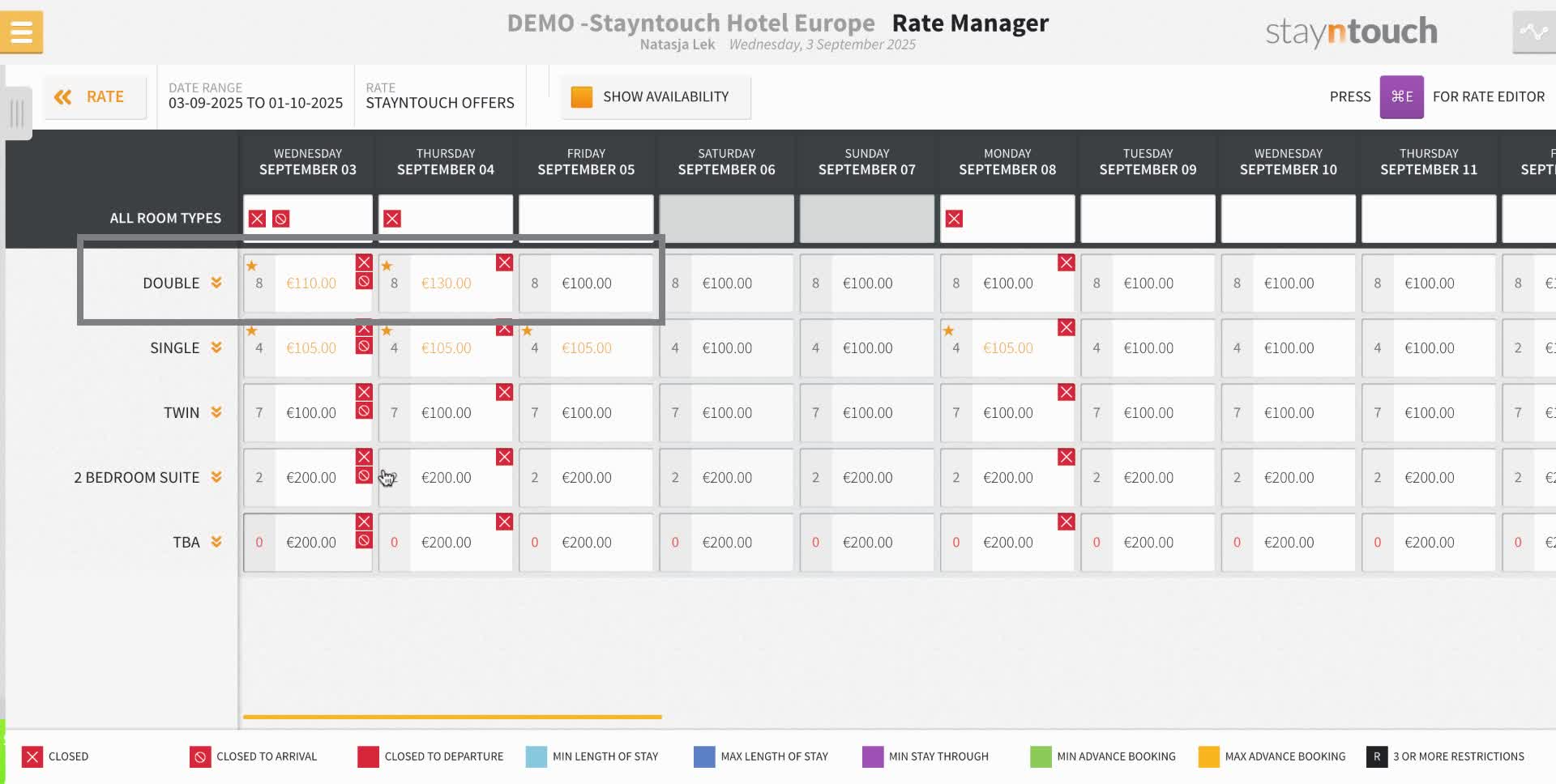Click the star icon on Single September 08
The image size is (1556, 784).
949,330
